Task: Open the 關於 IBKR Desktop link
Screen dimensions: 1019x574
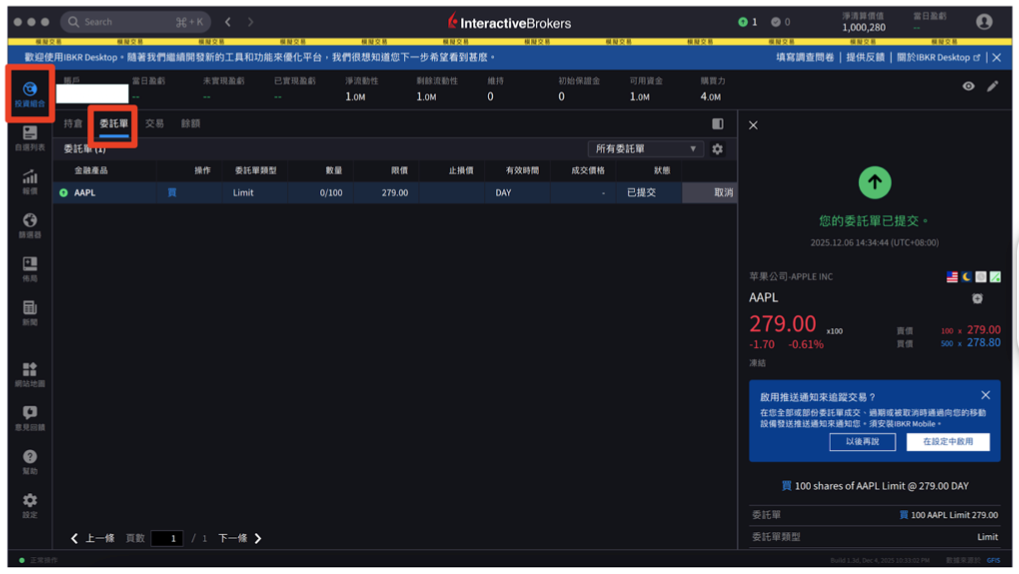Action: tap(938, 57)
